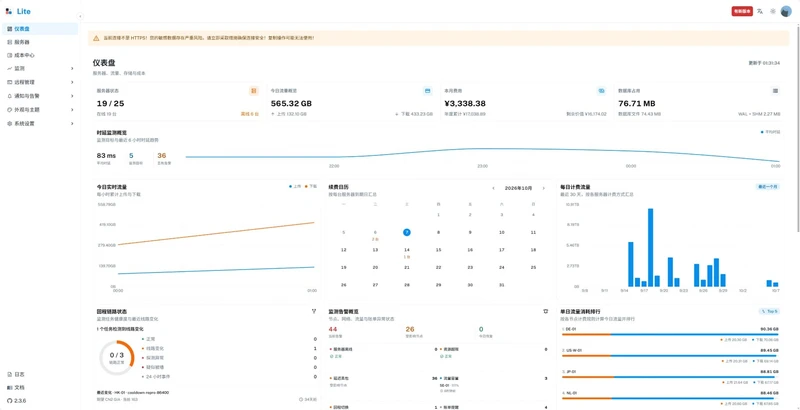This screenshot has width=800, height=410.
Task: Toggle the 下载 legend in realtime traffic chart
Action: click(x=311, y=187)
